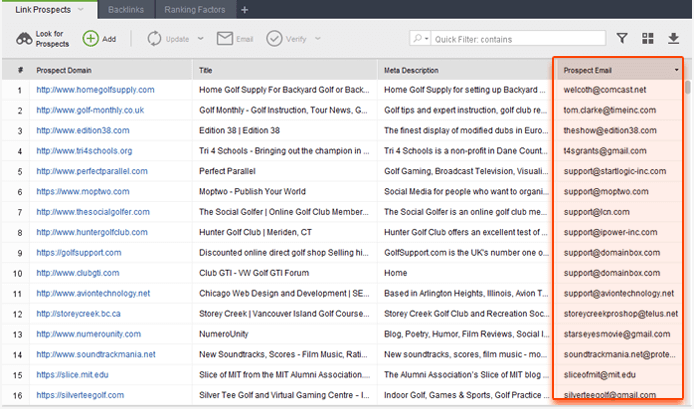Click the grid columns view icon
This screenshot has height=409, width=694.
pyautogui.click(x=648, y=39)
